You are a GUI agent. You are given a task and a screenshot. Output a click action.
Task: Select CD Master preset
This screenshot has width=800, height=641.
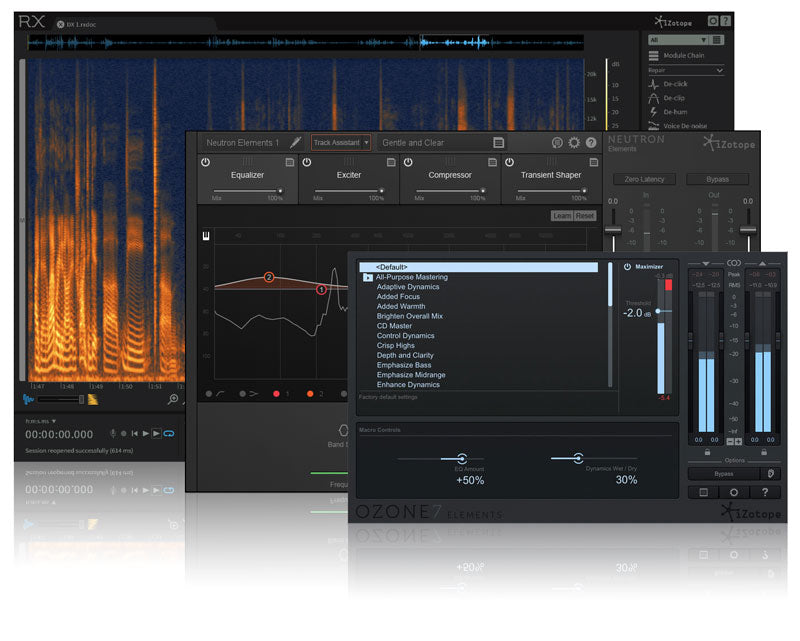(394, 326)
